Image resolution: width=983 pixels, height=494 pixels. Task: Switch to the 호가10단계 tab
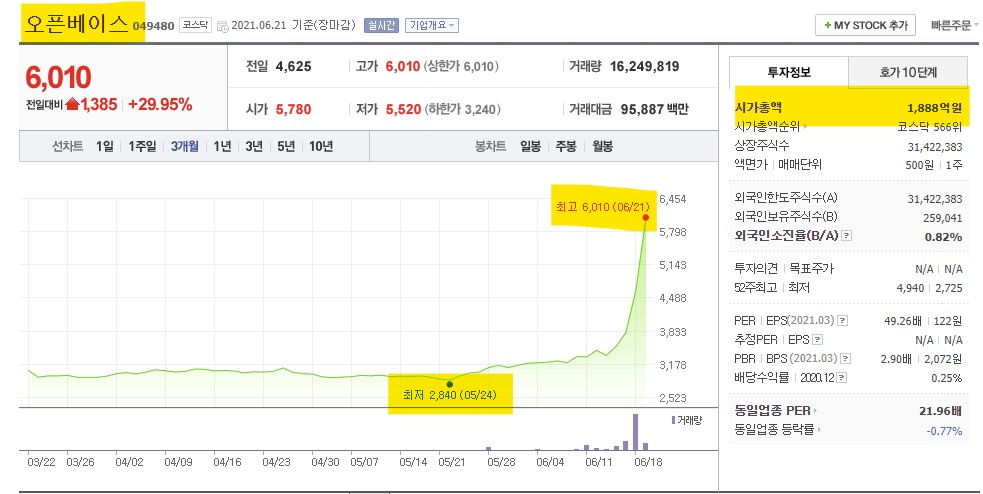pyautogui.click(x=908, y=72)
